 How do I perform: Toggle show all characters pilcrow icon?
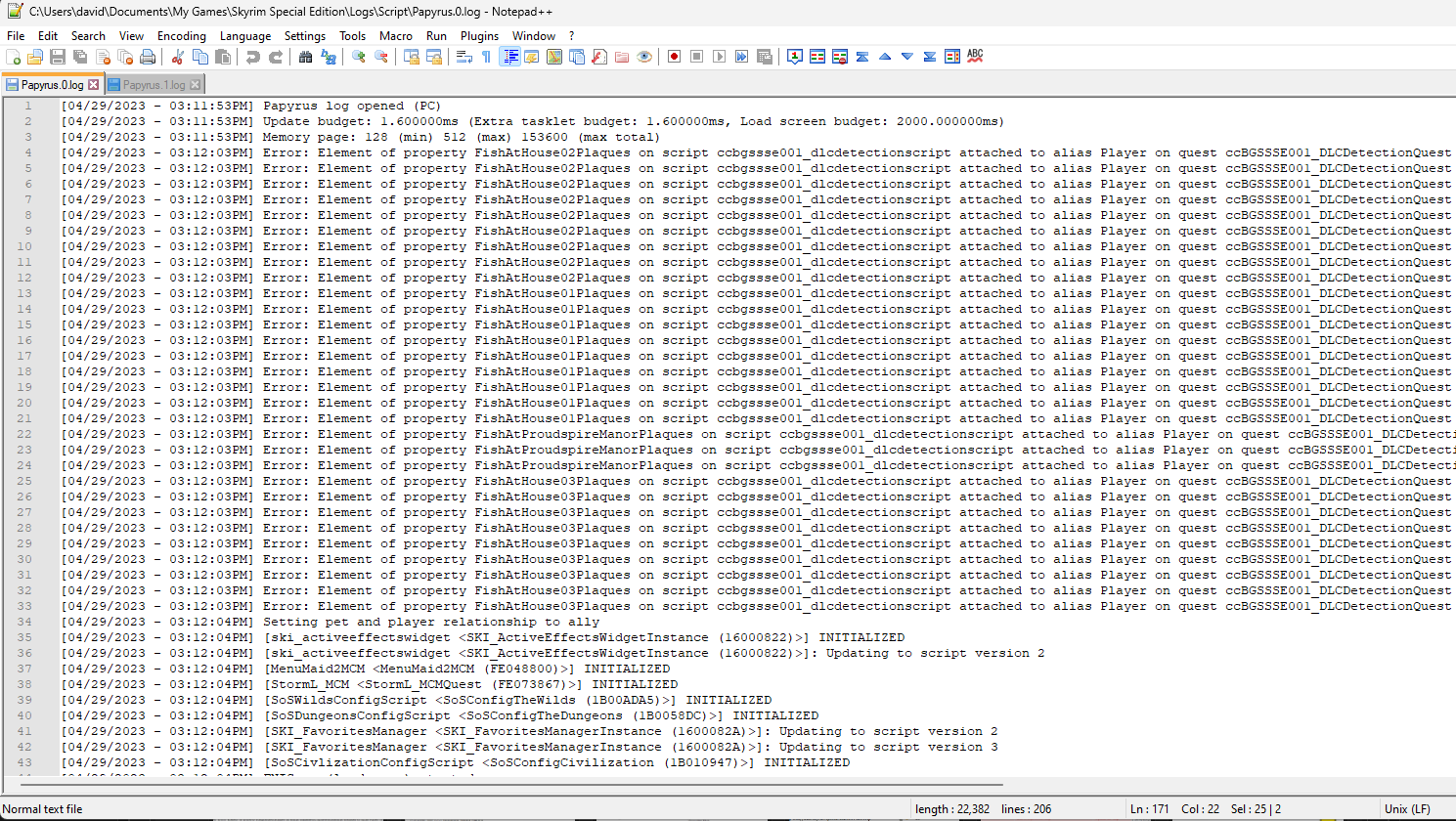click(487, 57)
